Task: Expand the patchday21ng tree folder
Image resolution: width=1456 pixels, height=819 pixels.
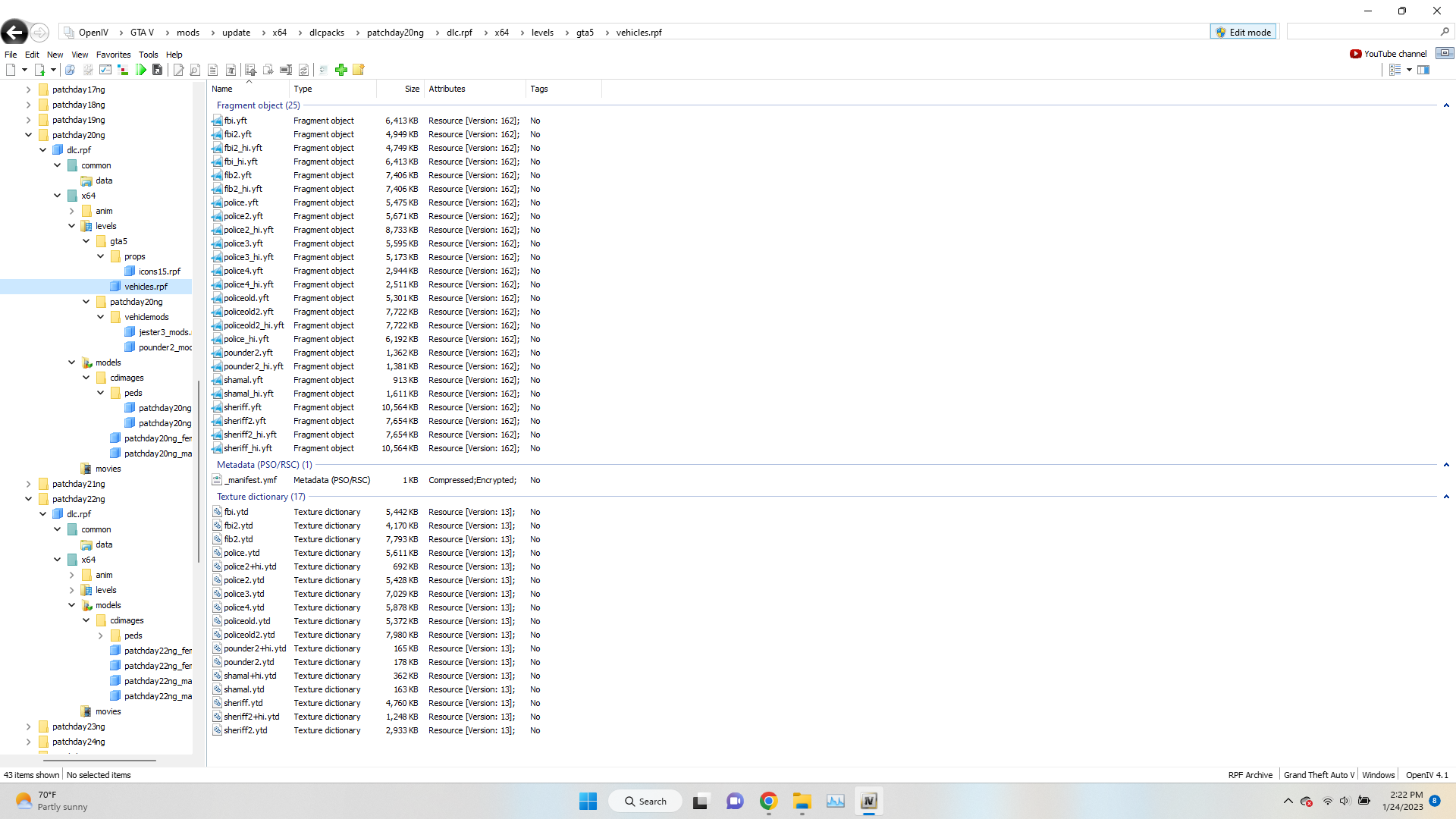Action: [x=29, y=484]
